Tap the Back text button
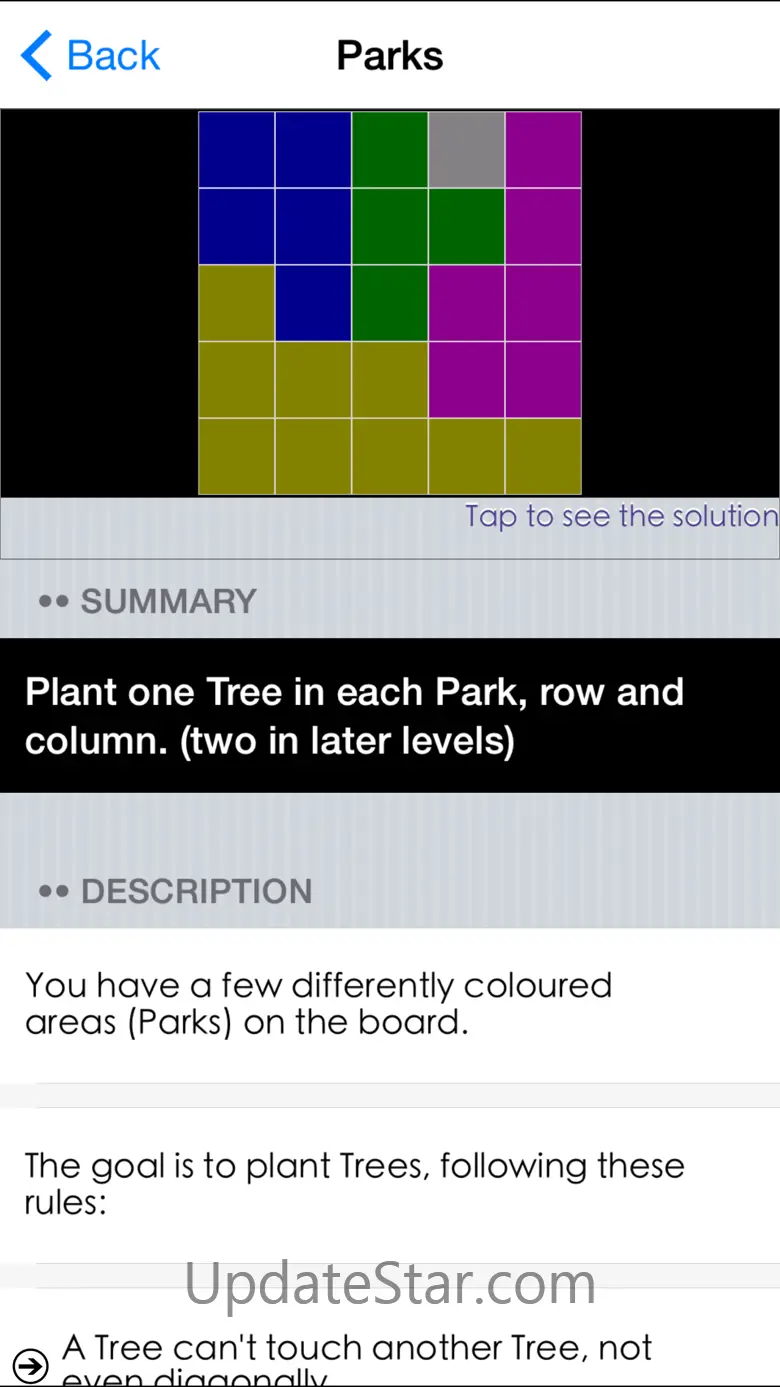Image resolution: width=780 pixels, height=1387 pixels. pos(113,55)
